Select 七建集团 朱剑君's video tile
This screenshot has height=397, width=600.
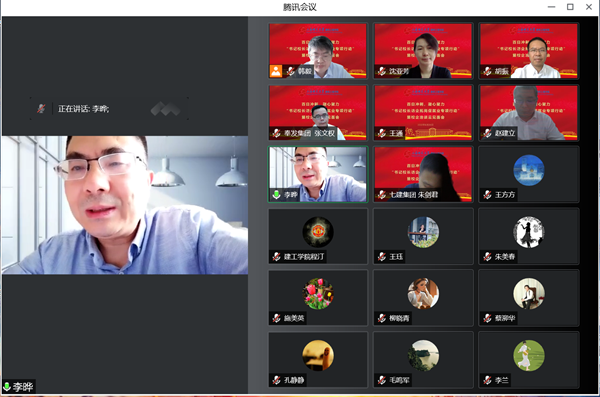(423, 174)
